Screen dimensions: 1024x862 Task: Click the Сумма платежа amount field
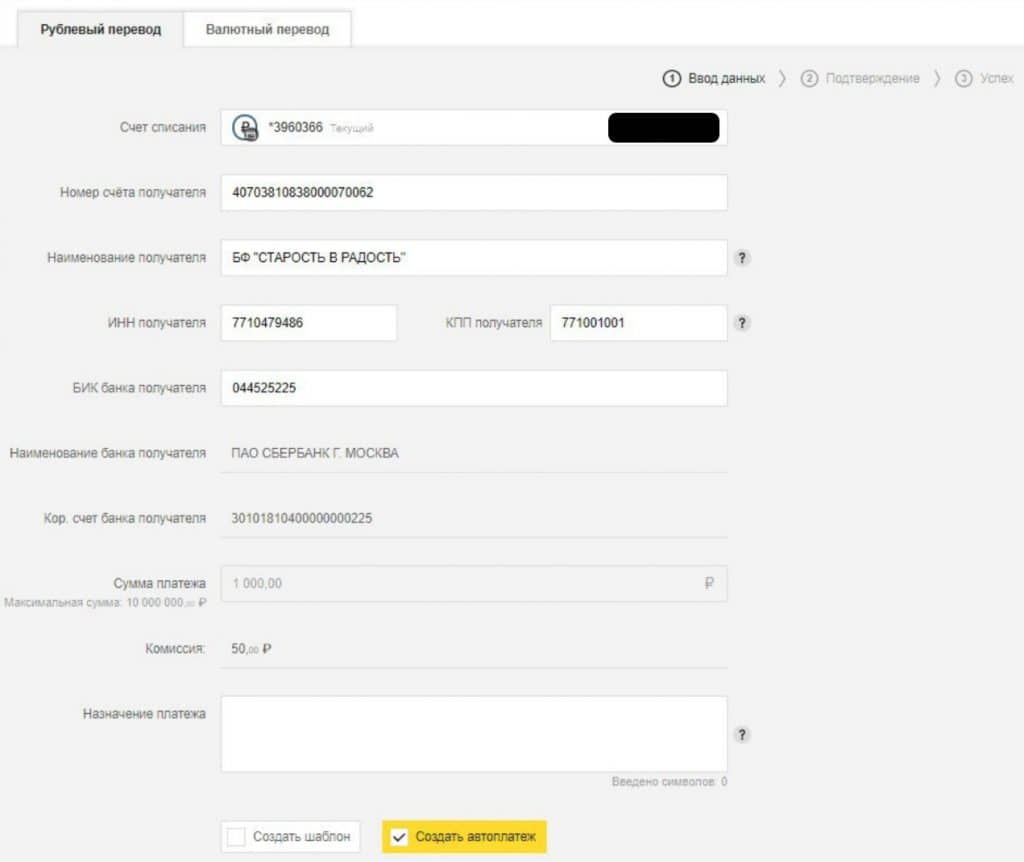[x=460, y=584]
